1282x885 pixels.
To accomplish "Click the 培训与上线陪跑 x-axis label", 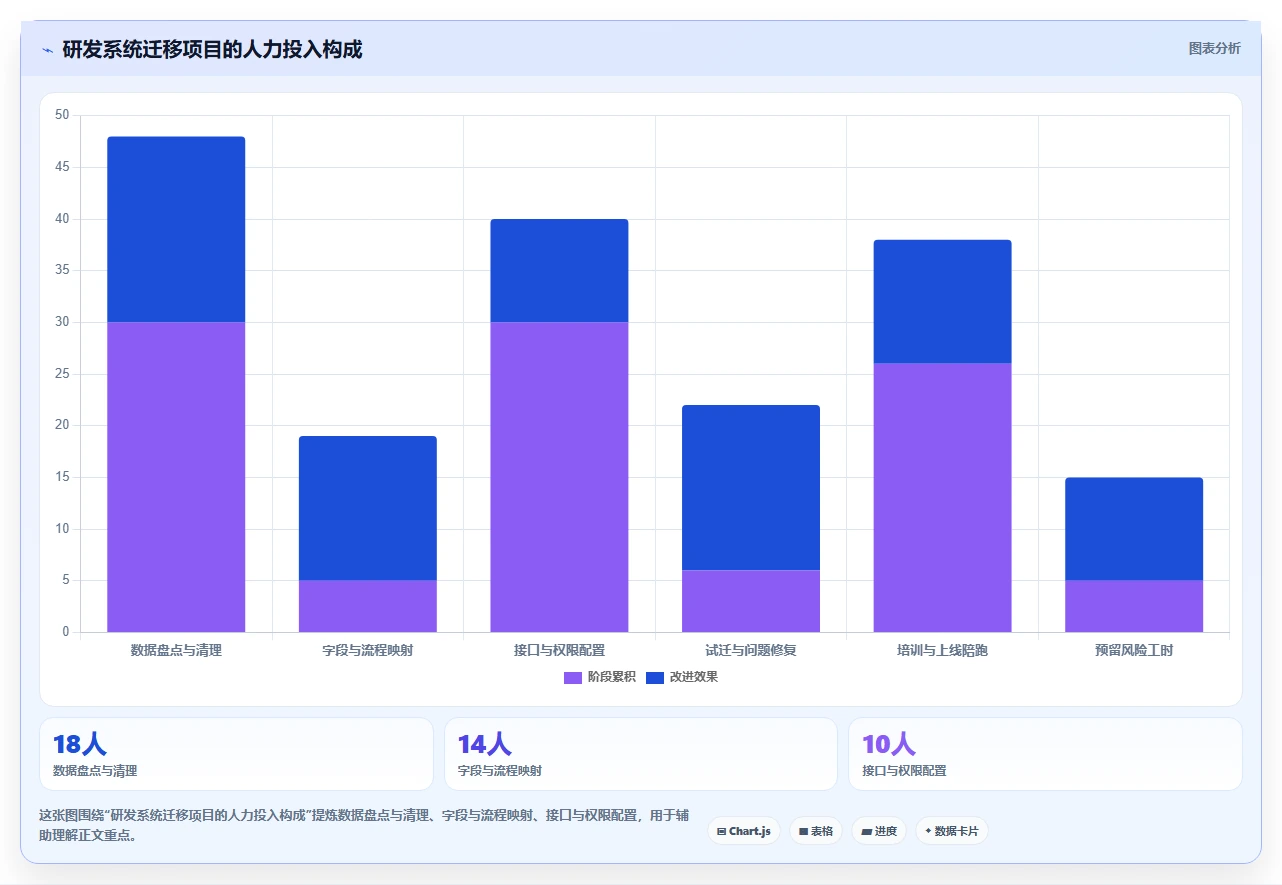I will [942, 650].
